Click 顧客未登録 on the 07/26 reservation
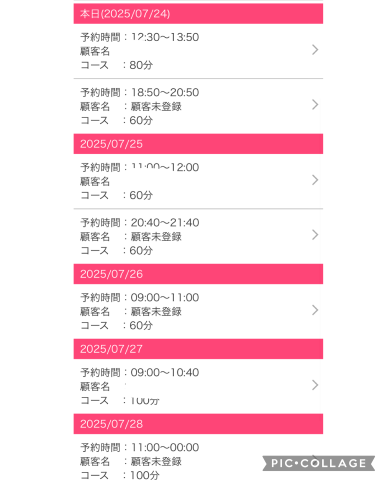Screen dimensions: 384x480 (x=156, y=312)
